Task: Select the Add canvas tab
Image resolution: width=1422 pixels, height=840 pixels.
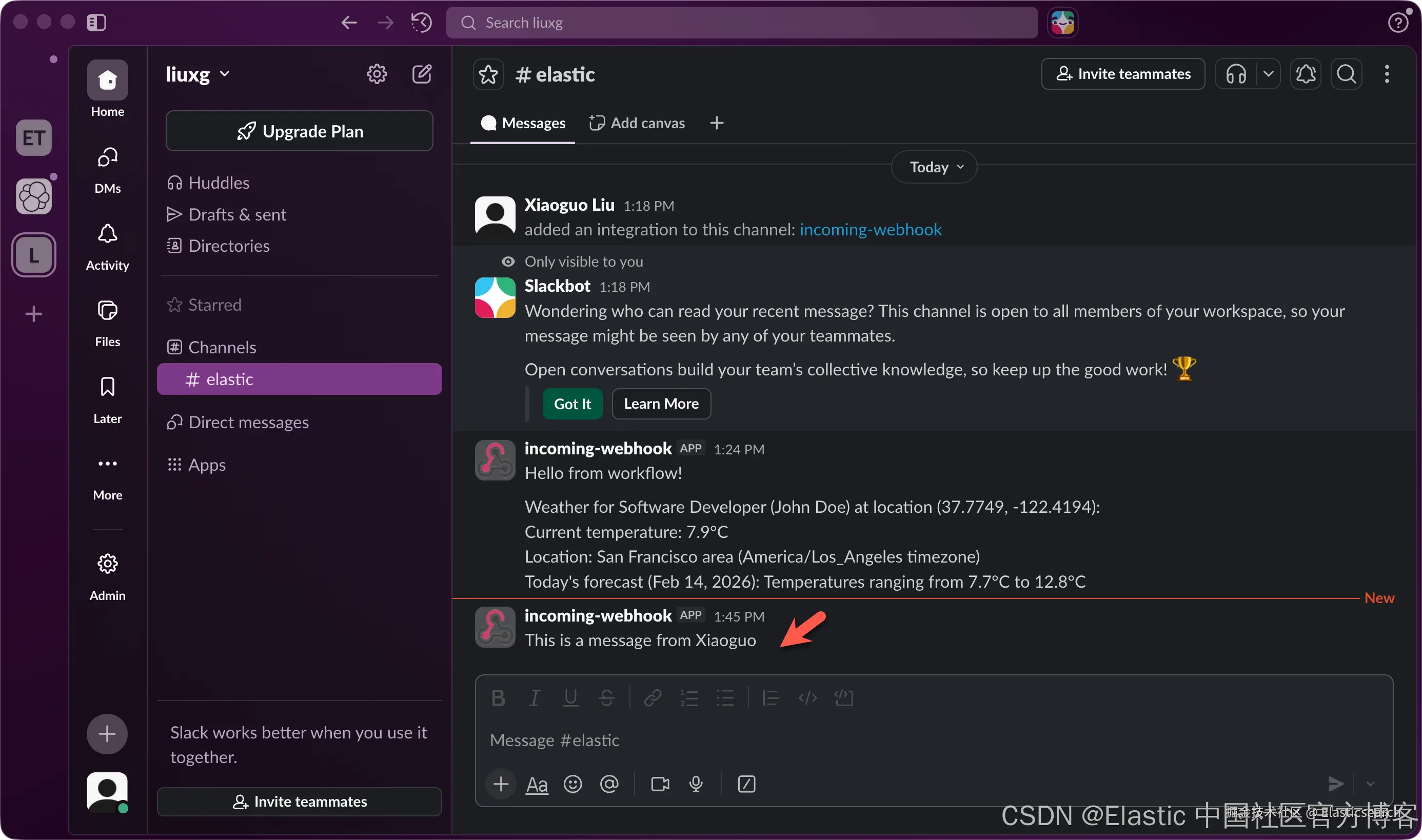Action: 638,123
